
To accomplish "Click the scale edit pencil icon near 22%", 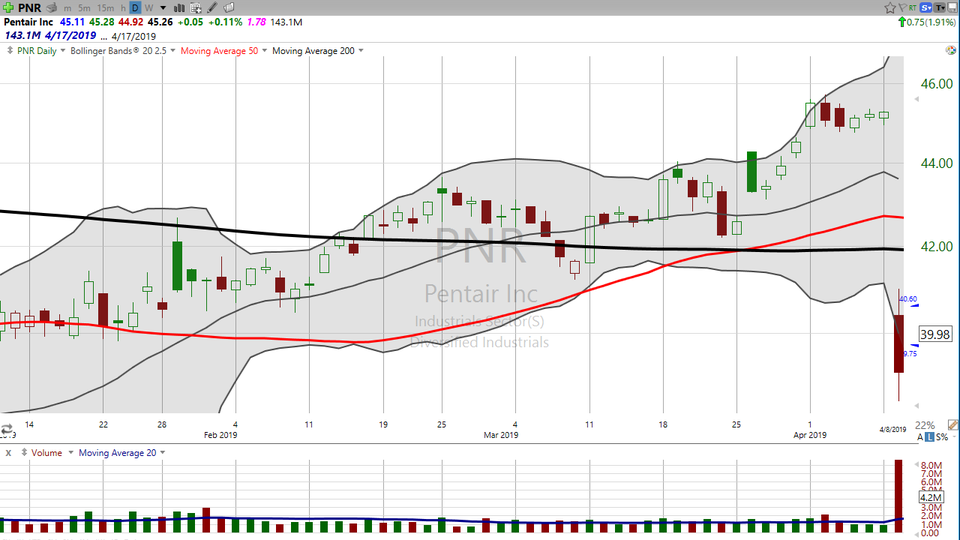I will point(953,424).
